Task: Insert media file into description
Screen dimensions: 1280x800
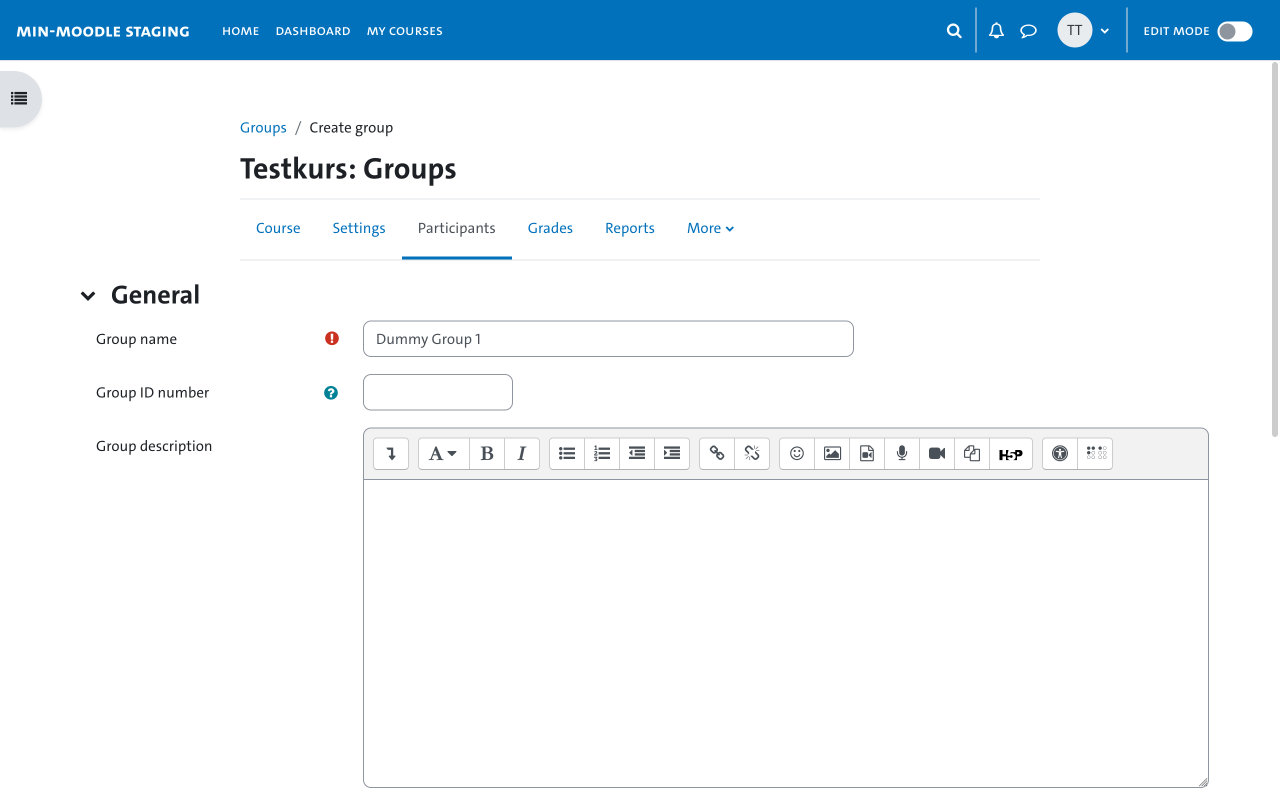Action: 867,454
